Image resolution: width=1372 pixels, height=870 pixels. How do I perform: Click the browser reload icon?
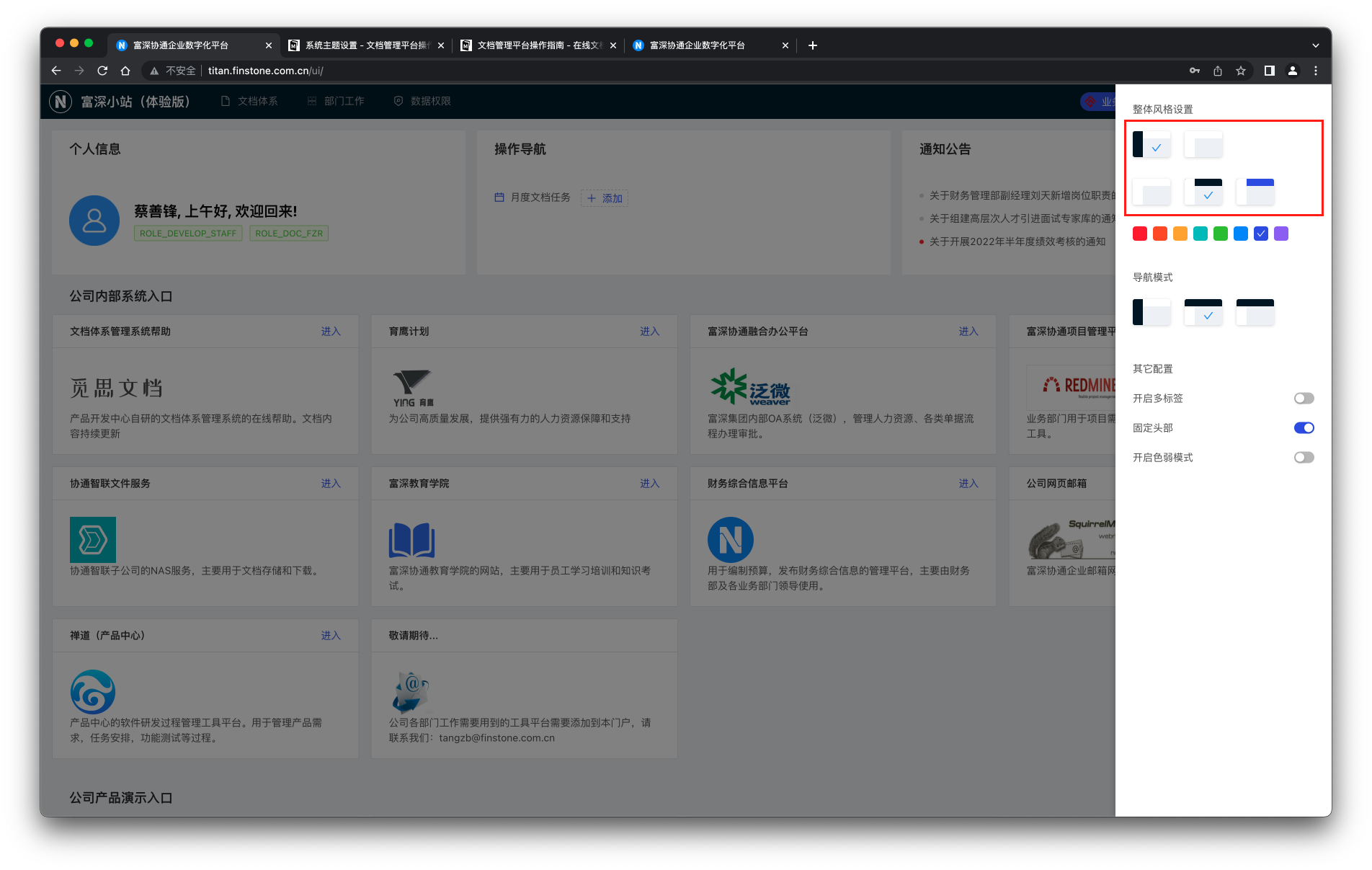point(102,71)
